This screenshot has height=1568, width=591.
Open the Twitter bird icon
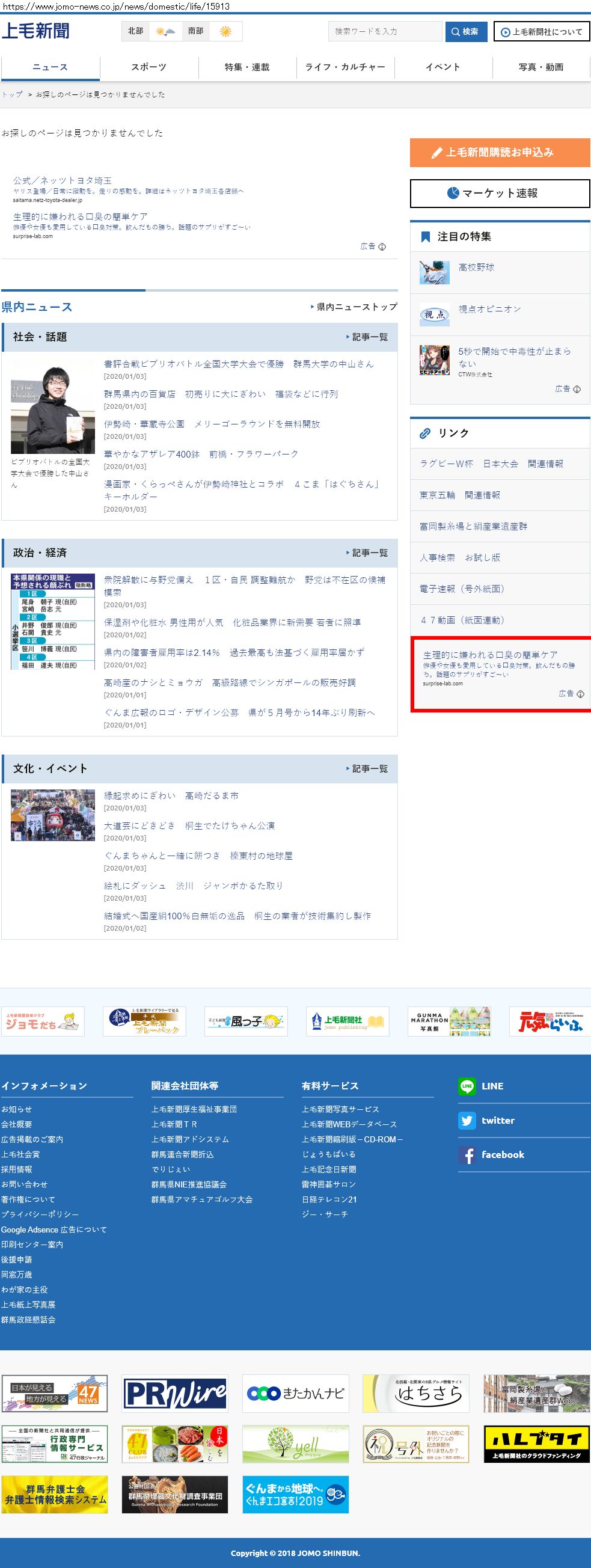tap(467, 1121)
